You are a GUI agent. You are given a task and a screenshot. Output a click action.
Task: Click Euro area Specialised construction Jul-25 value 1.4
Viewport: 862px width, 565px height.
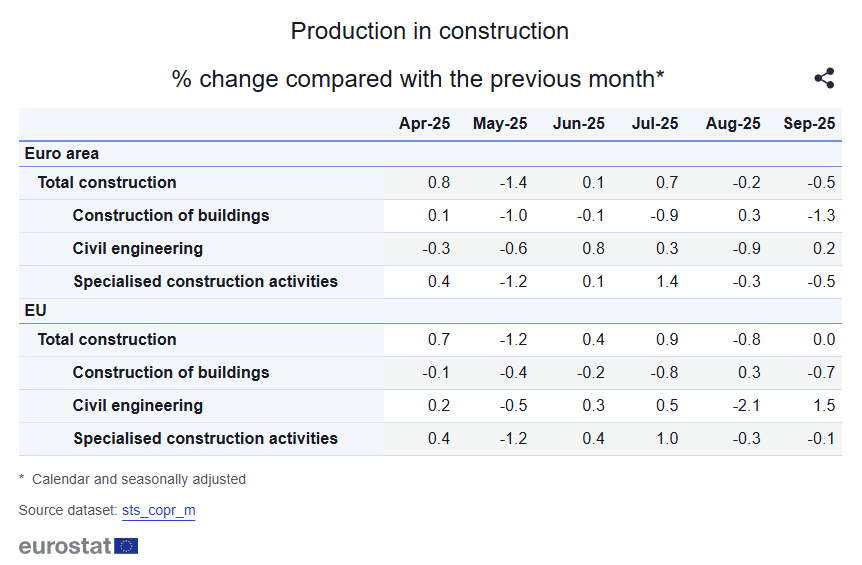tap(667, 282)
